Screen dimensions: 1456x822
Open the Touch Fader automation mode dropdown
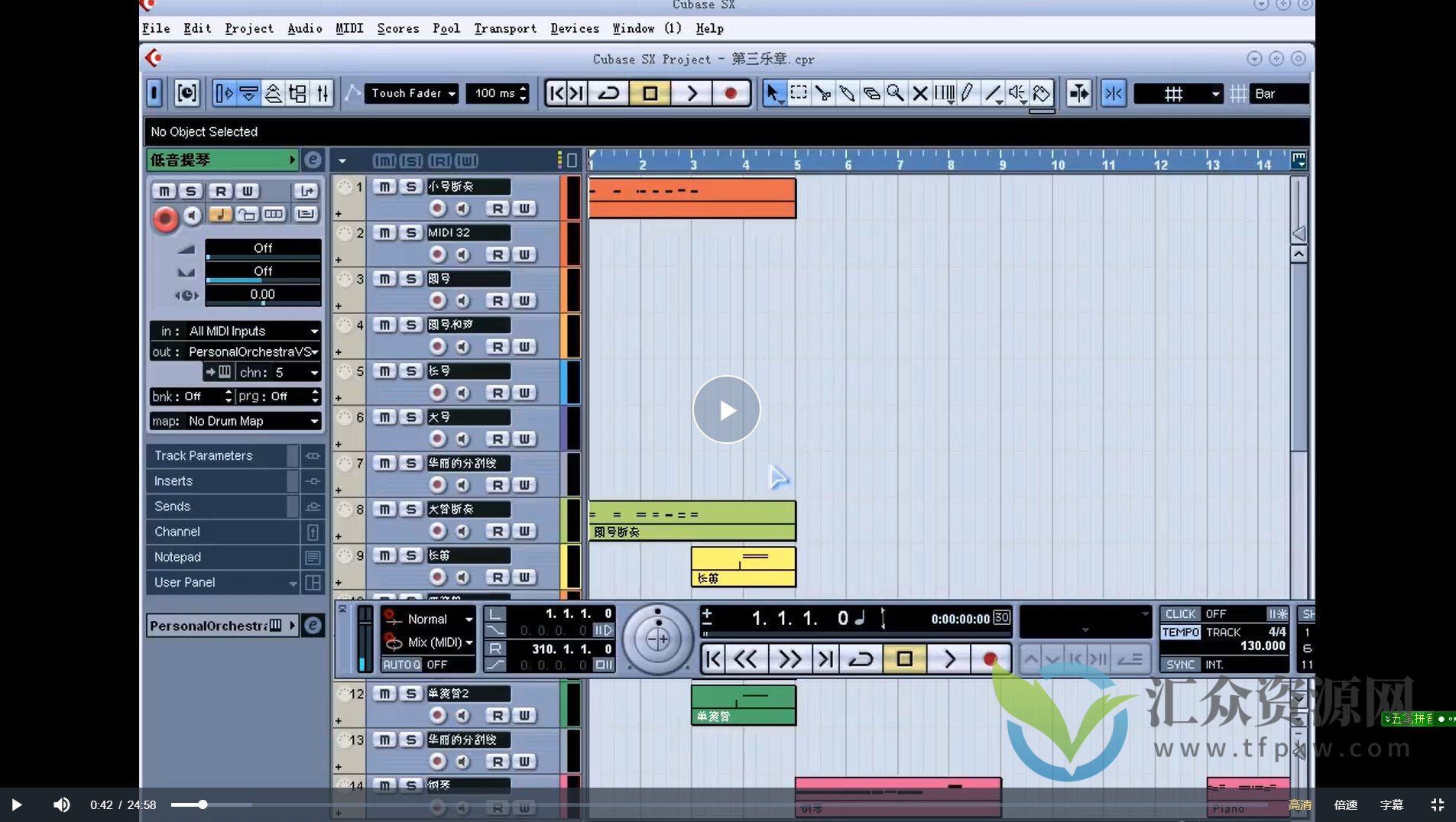point(412,93)
